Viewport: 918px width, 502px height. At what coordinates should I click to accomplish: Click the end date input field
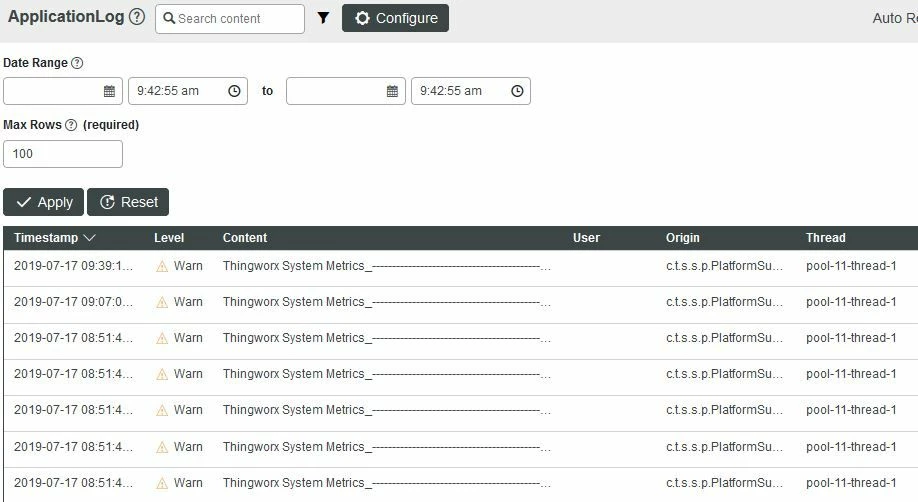tap(345, 91)
